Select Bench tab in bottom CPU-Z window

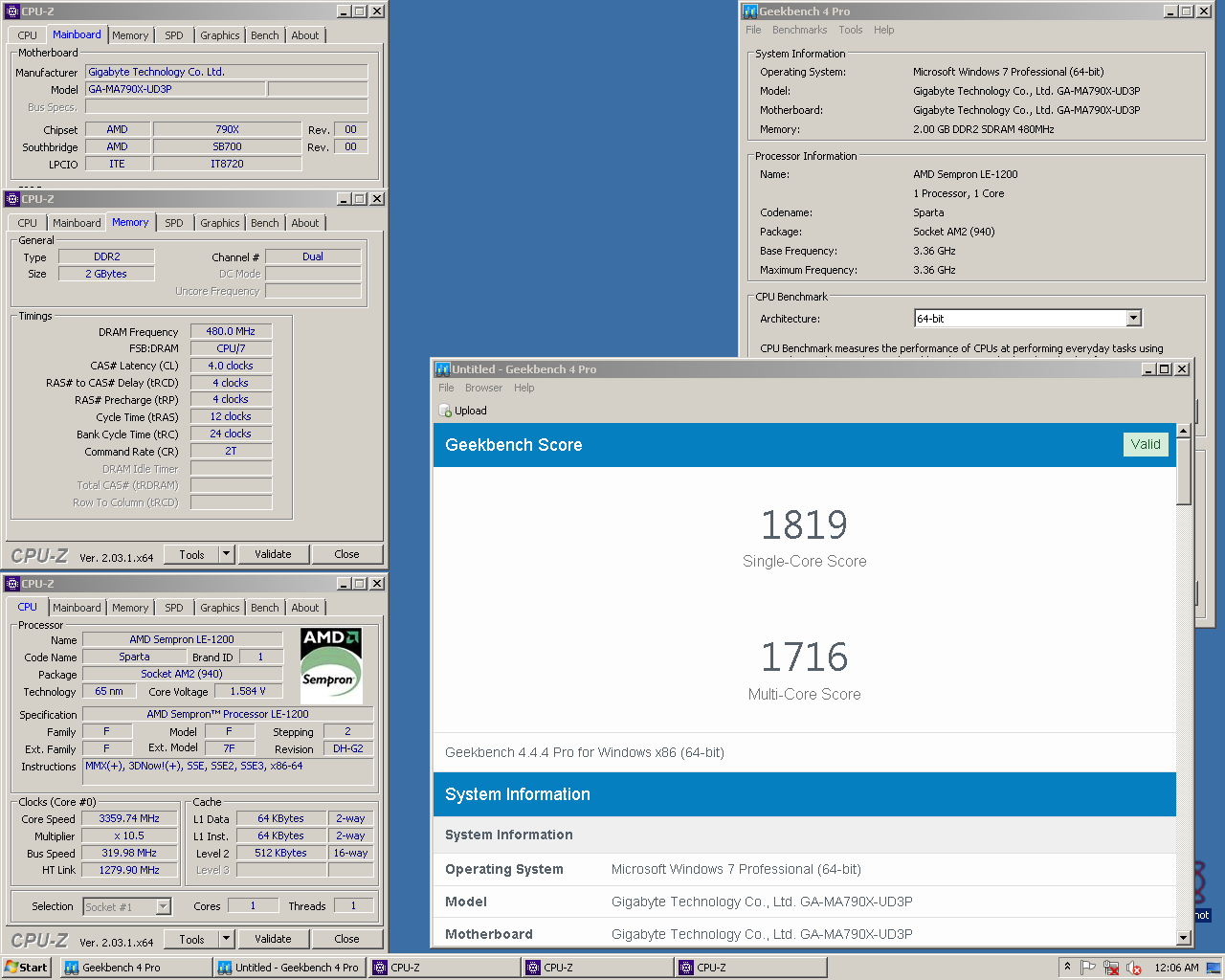(265, 608)
